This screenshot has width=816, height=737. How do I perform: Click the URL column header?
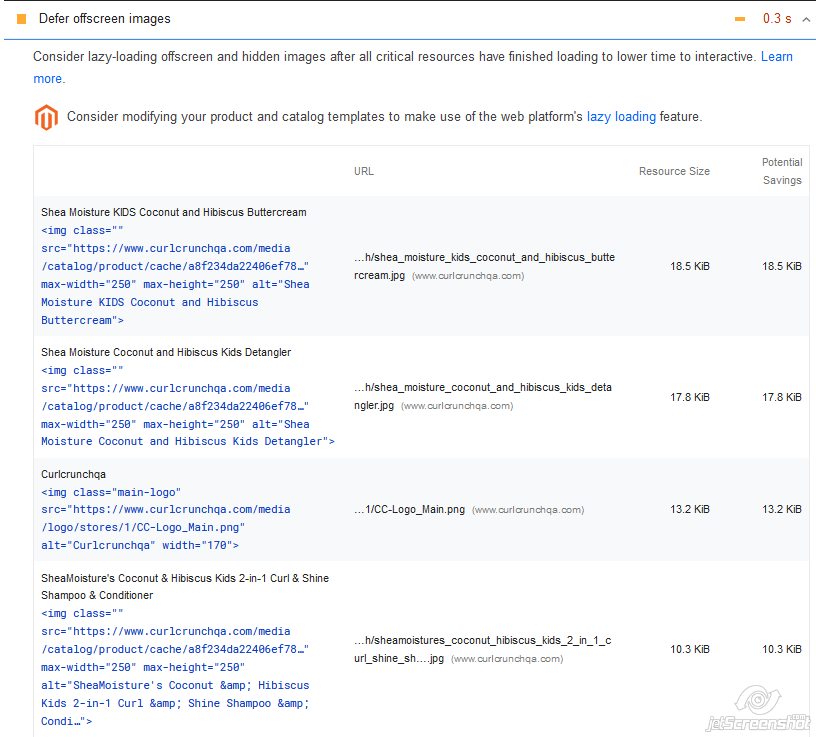point(364,171)
